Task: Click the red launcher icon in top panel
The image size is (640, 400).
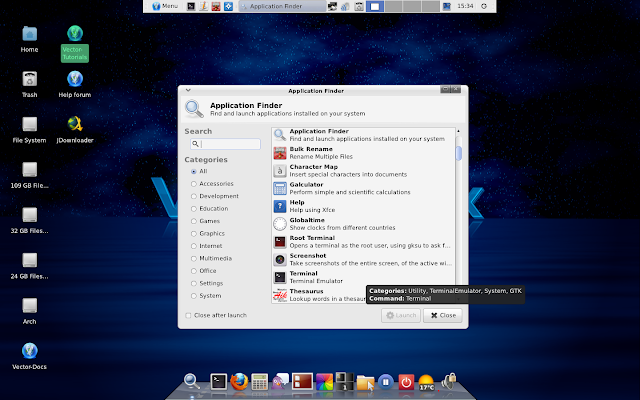Action: coord(216,6)
